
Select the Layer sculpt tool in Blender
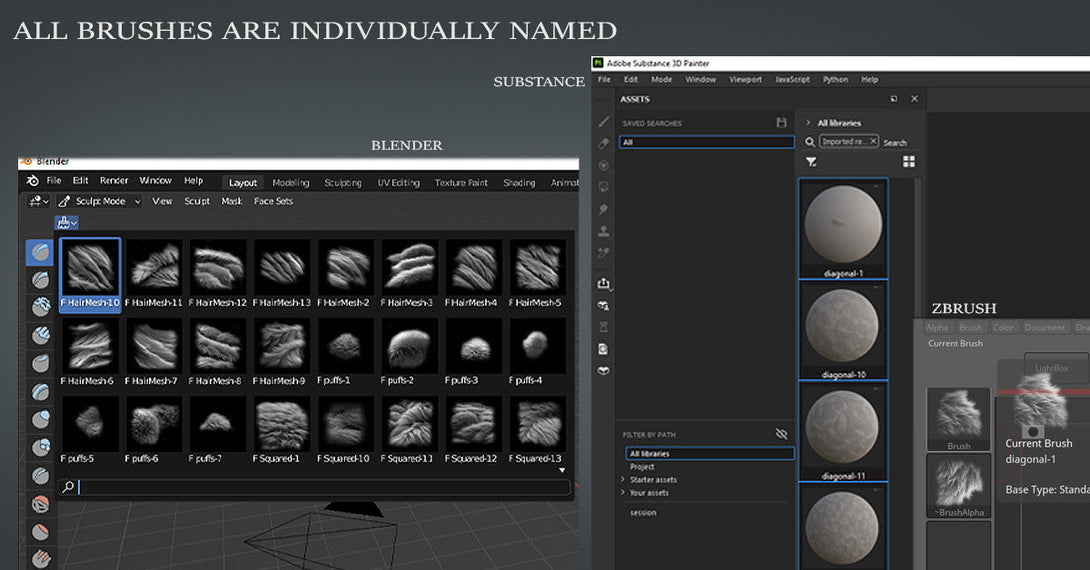tap(40, 391)
